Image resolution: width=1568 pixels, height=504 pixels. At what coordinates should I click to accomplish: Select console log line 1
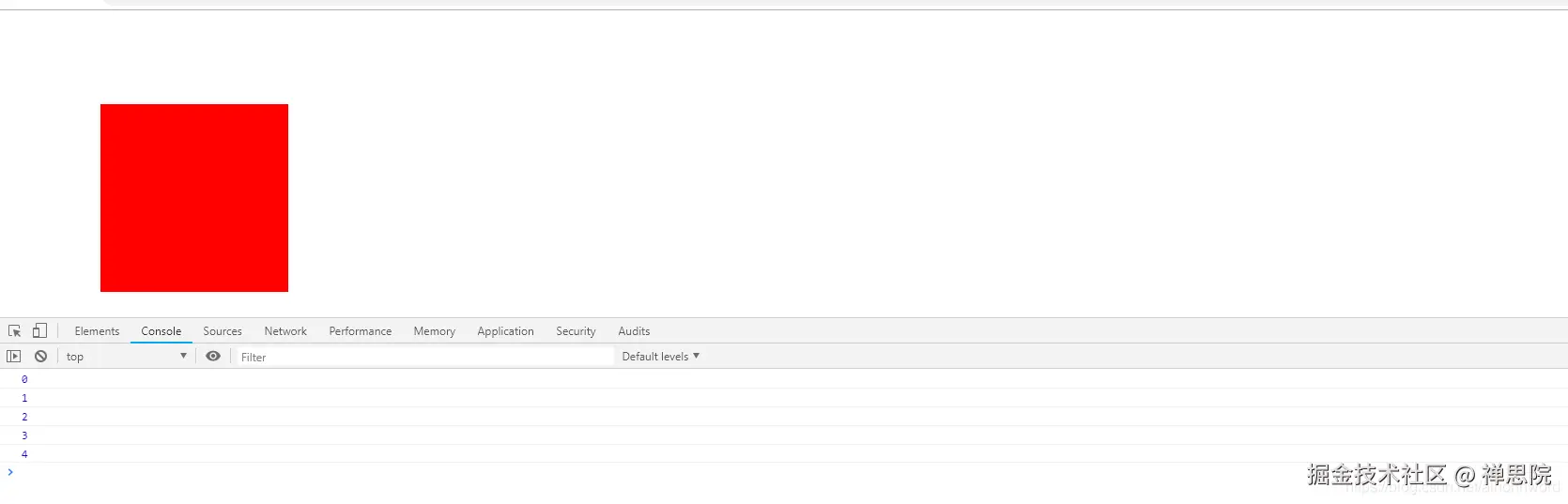point(784,398)
